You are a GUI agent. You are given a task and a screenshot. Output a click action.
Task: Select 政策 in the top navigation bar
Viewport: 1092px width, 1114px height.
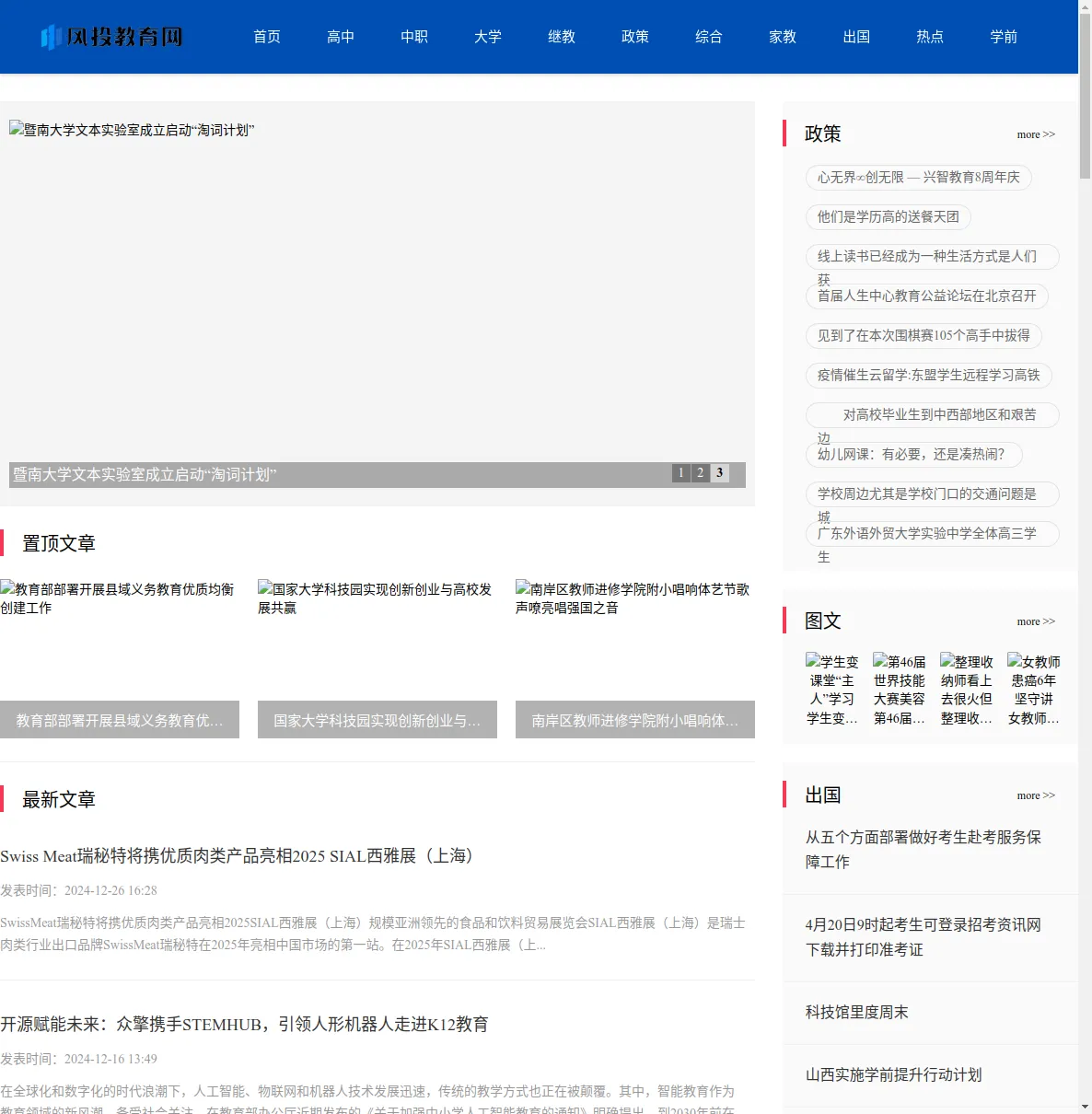635,37
